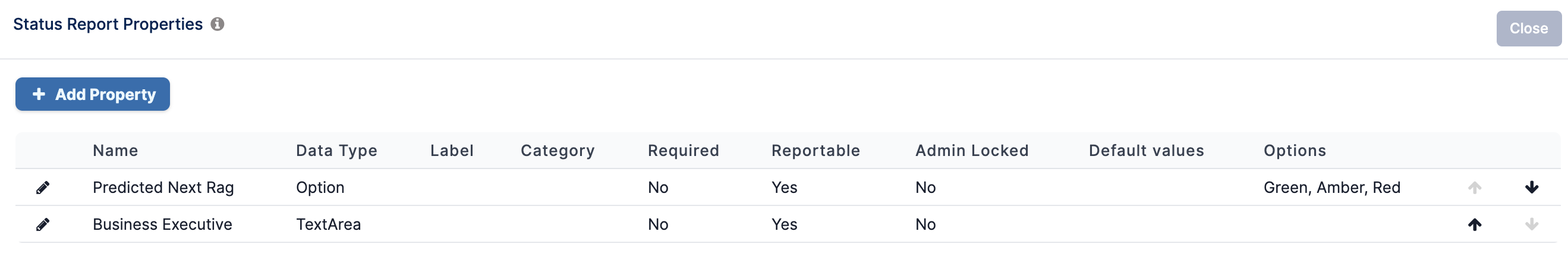Click the Label column header
The height and width of the screenshot is (256, 1568).
(x=452, y=151)
